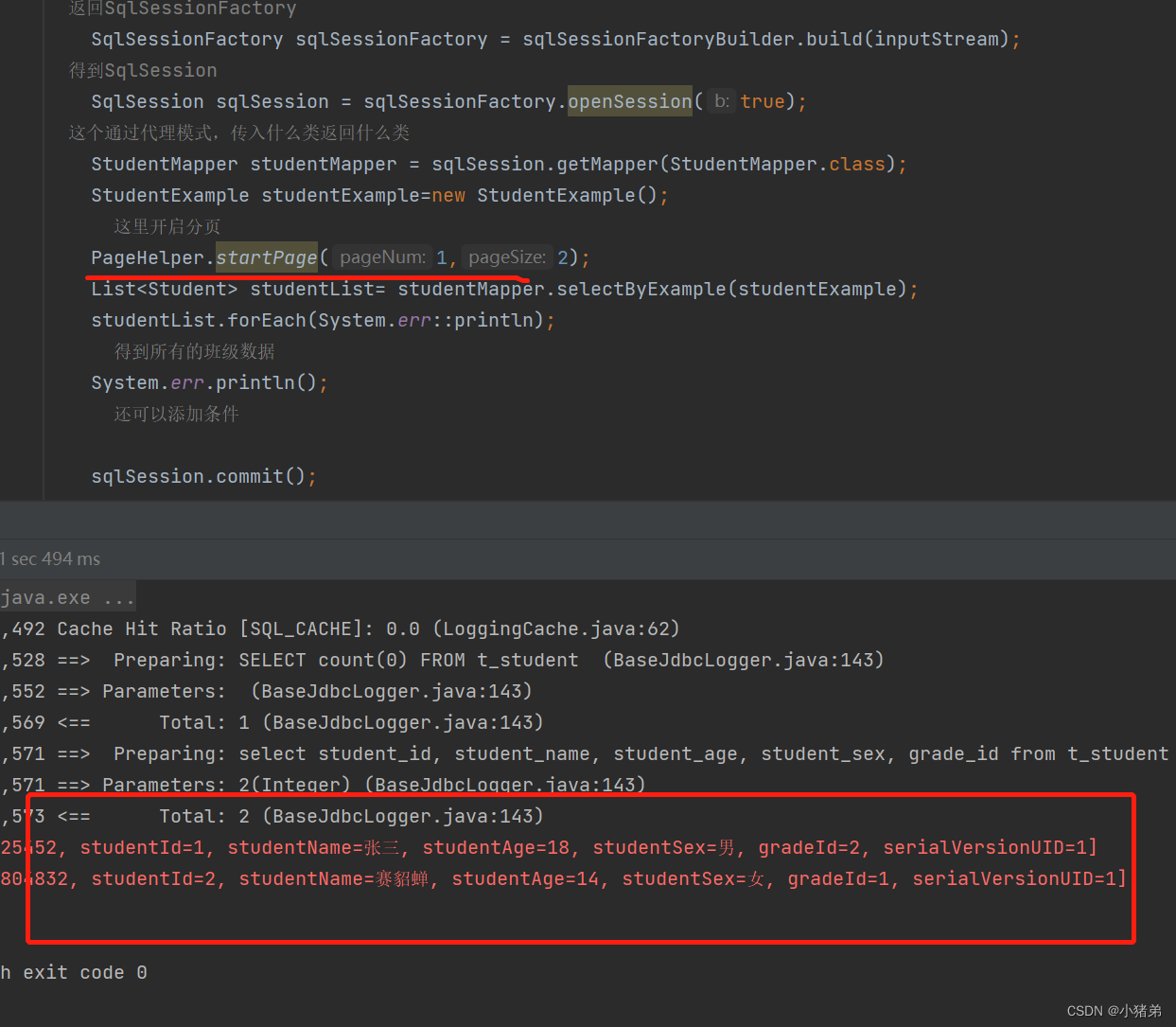Click the studentName=赛貂蝉 output row
Image resolution: width=1176 pixels, height=1027 pixels.
coord(564,878)
